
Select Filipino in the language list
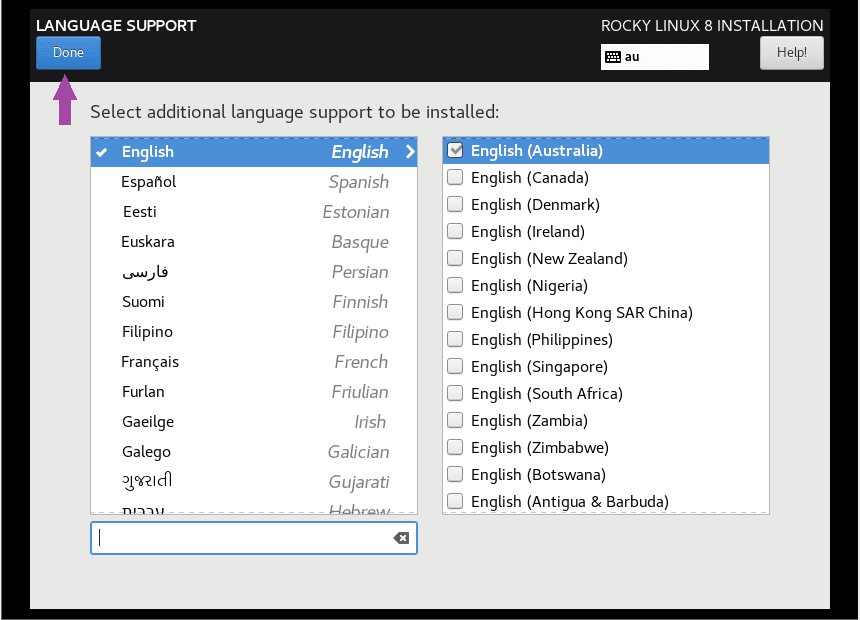tap(254, 332)
